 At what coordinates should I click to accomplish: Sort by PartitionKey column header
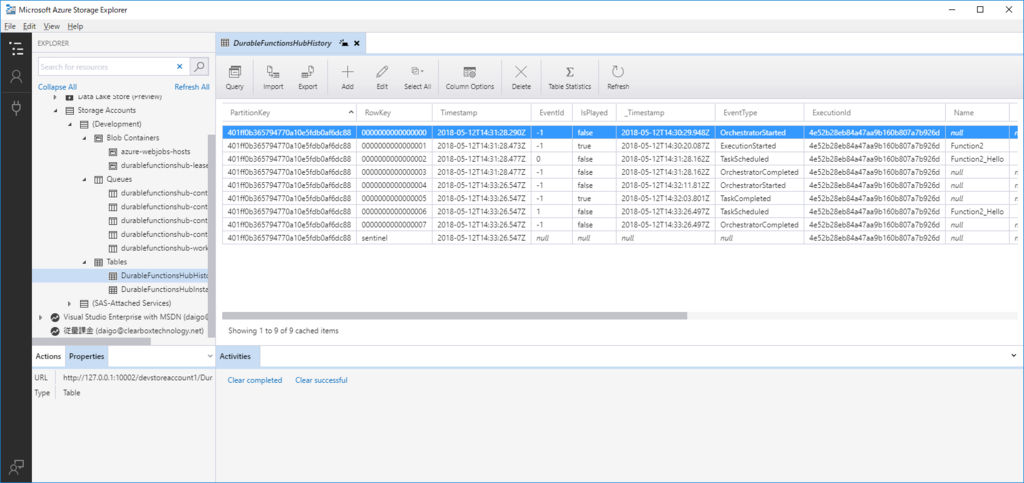click(x=289, y=112)
